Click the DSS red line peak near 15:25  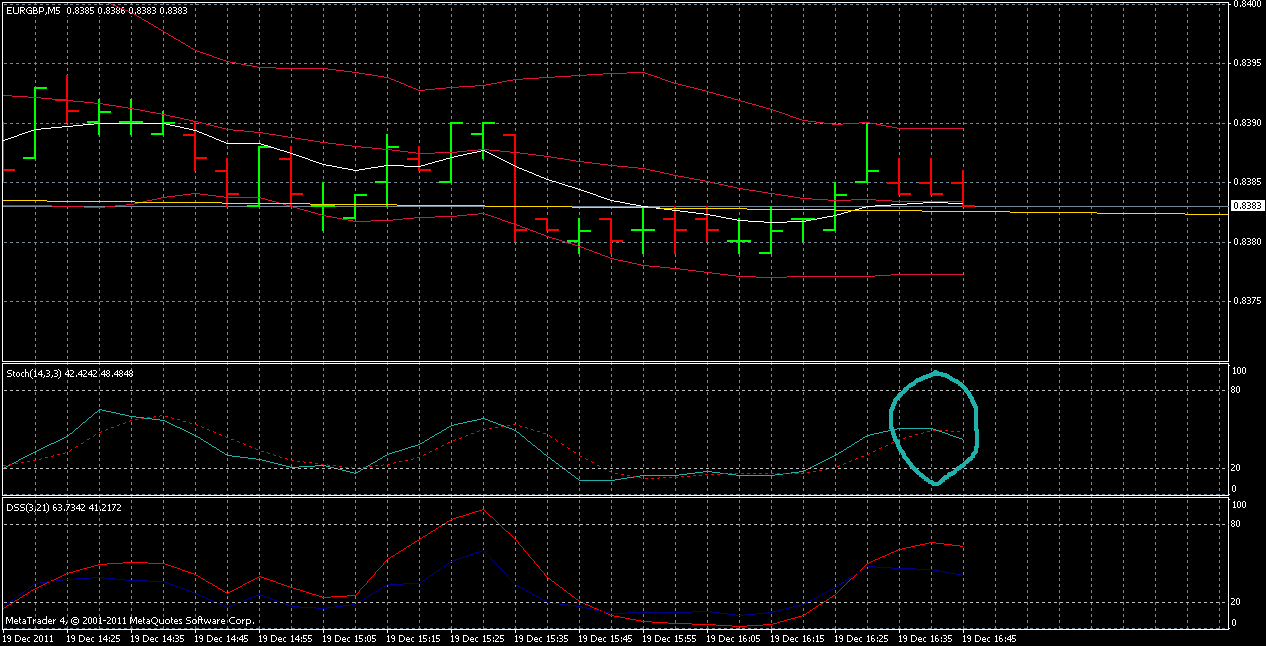point(484,510)
